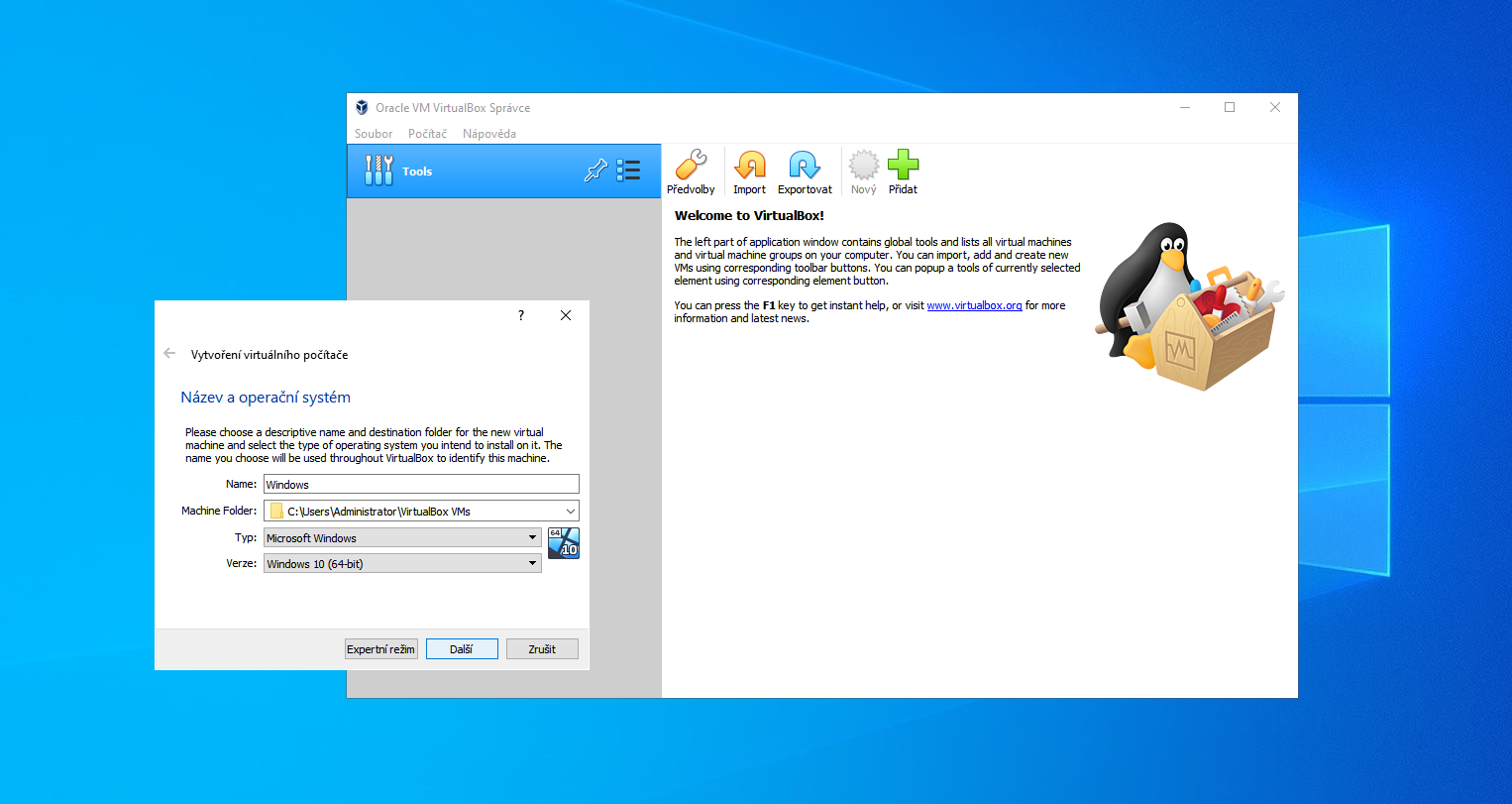Expand the Machine Folder dropdown
This screenshot has height=804, width=1512.
tap(571, 511)
